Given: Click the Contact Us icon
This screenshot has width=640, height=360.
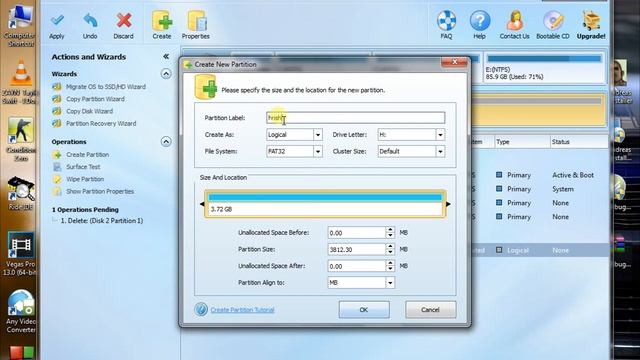Looking at the screenshot, I should [514, 20].
